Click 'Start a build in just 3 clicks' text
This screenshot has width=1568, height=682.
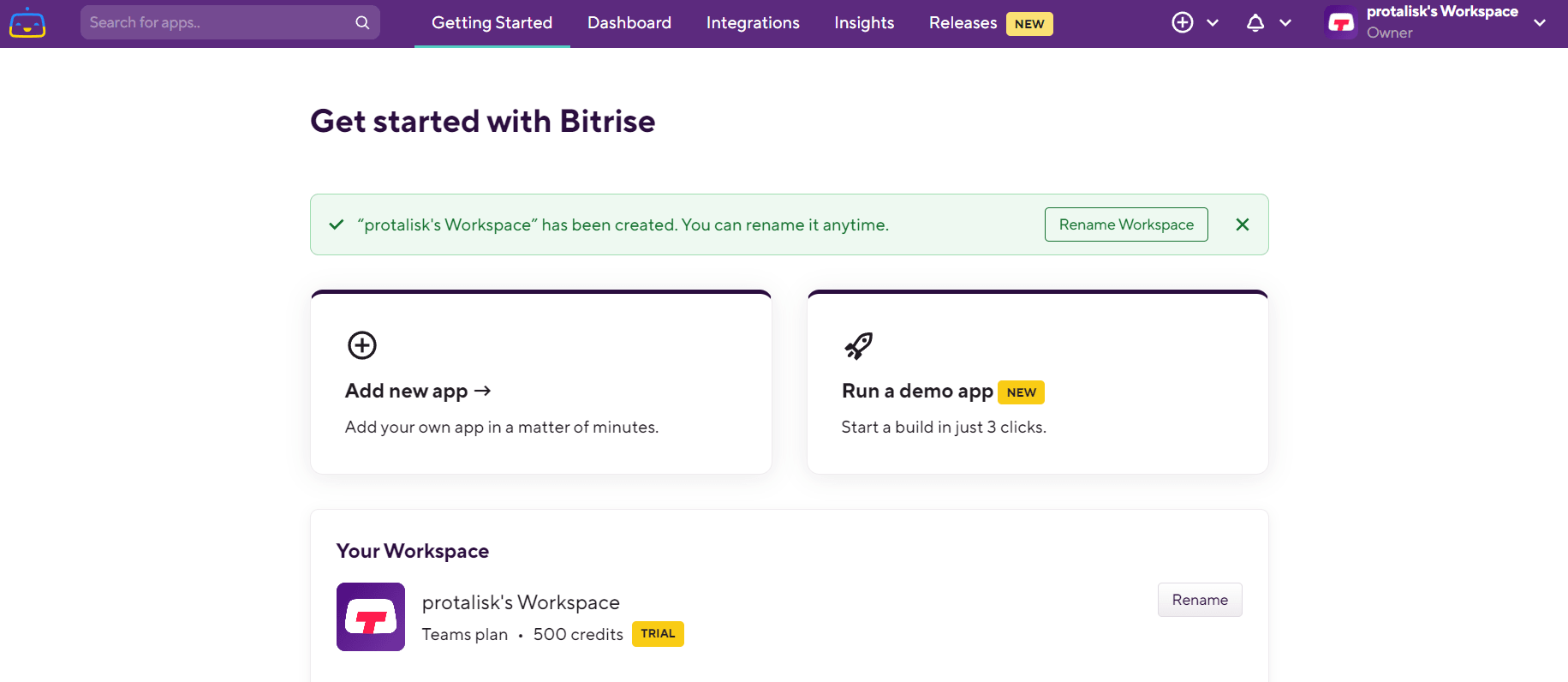tap(944, 427)
